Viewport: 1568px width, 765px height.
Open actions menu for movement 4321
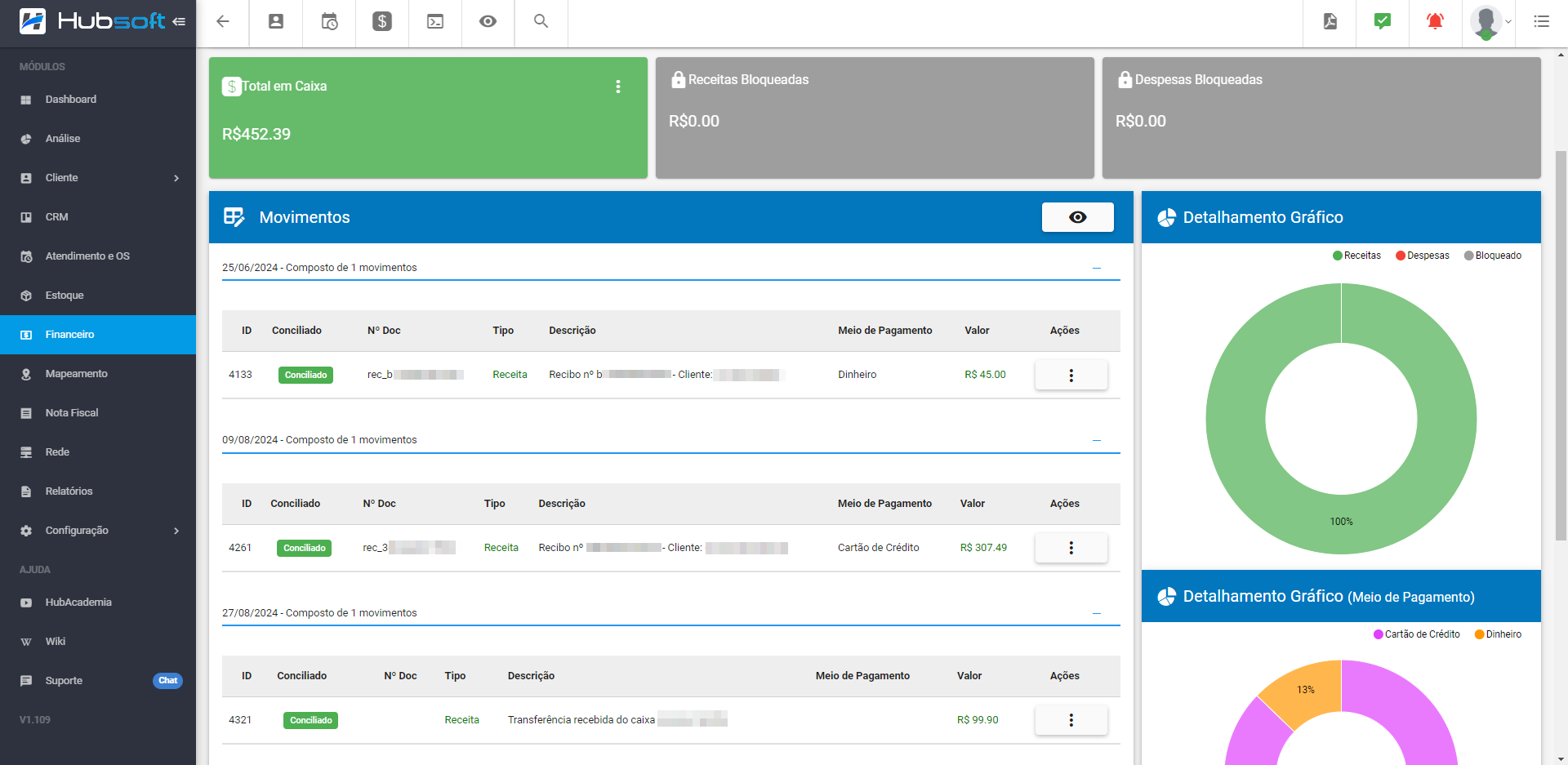click(x=1071, y=720)
